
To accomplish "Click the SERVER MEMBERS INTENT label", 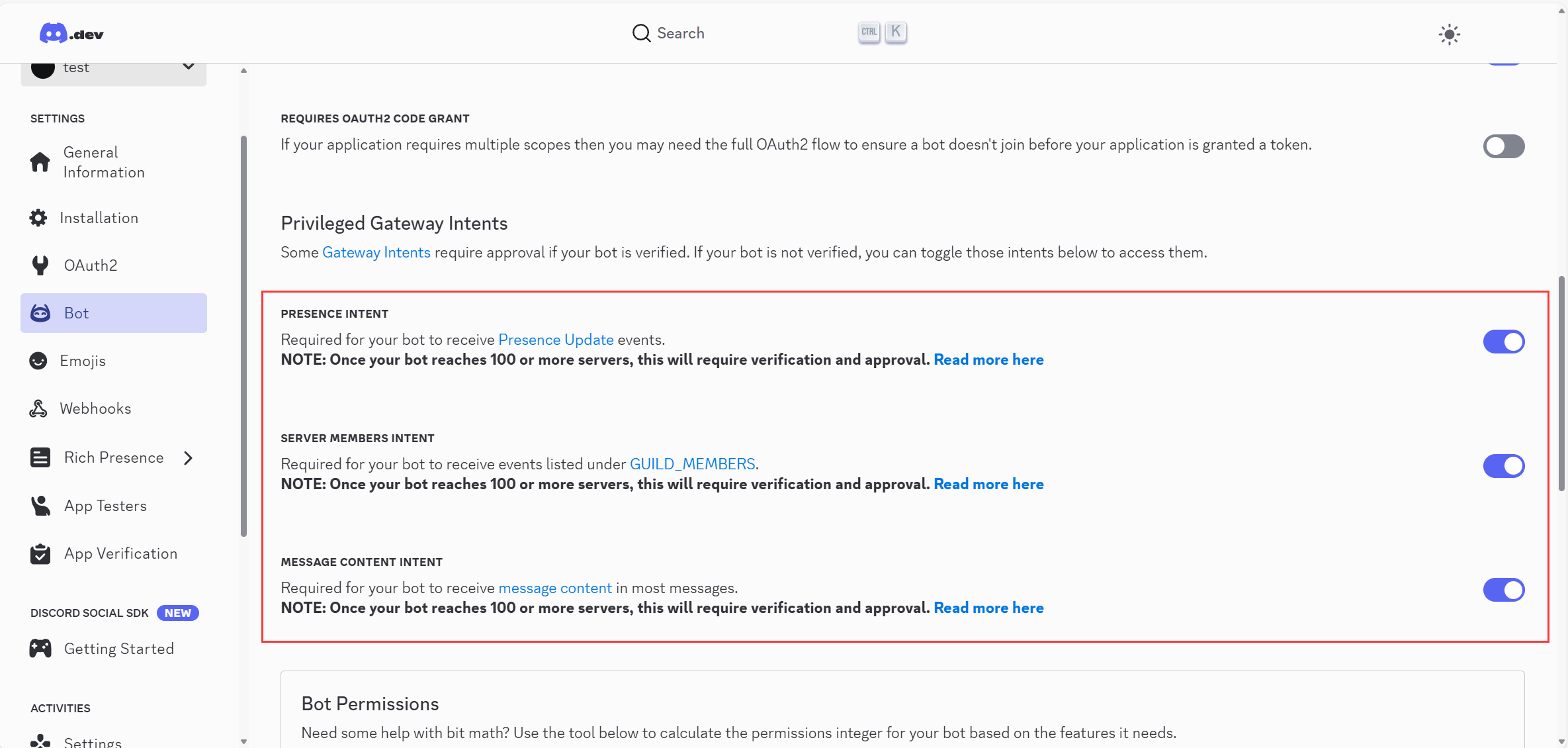I will tap(357, 438).
